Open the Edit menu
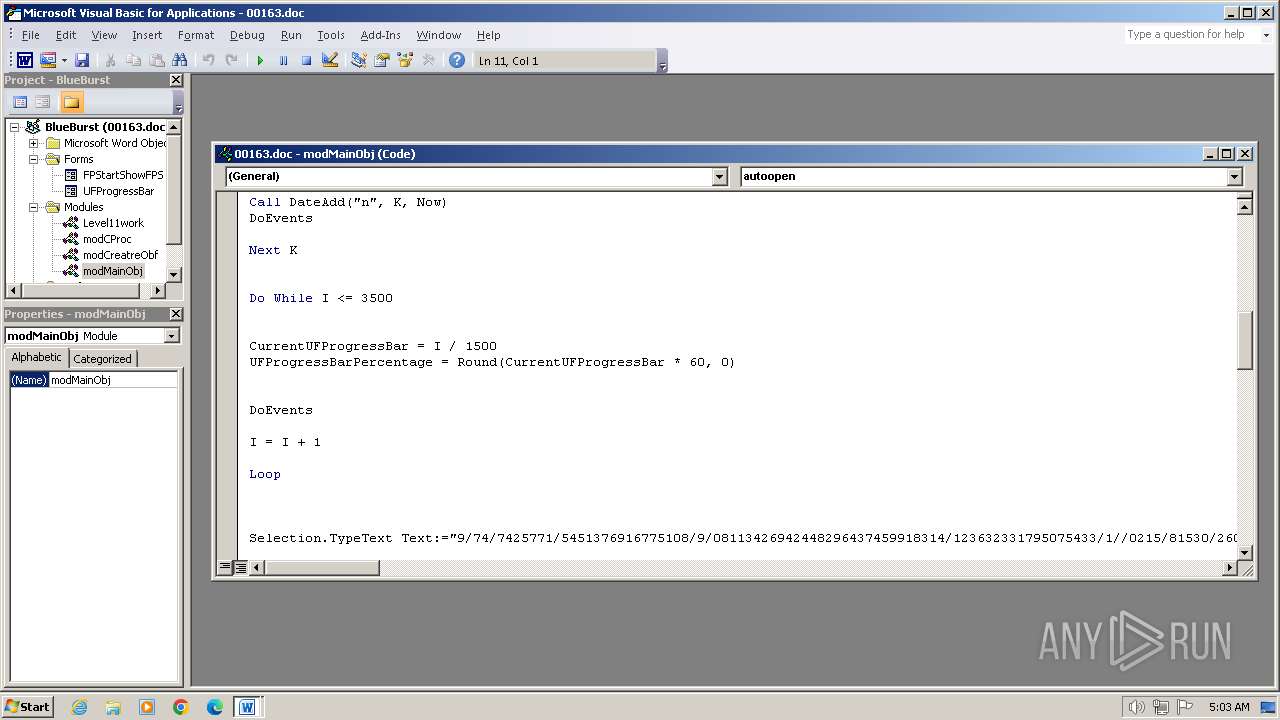The image size is (1280, 720). pyautogui.click(x=66, y=35)
